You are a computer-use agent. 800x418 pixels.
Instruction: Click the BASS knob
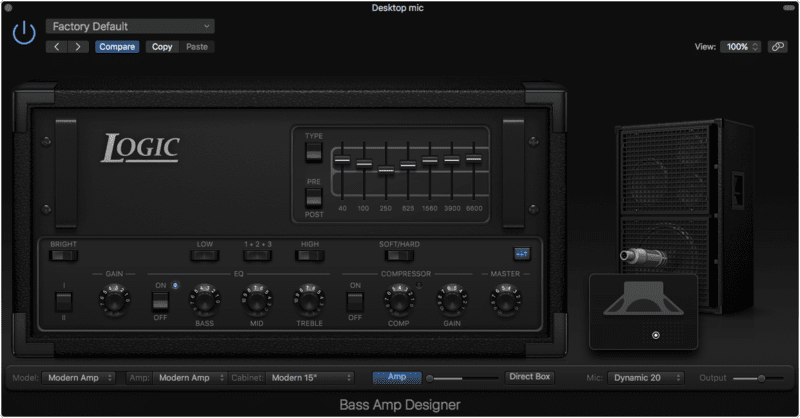[x=205, y=299]
